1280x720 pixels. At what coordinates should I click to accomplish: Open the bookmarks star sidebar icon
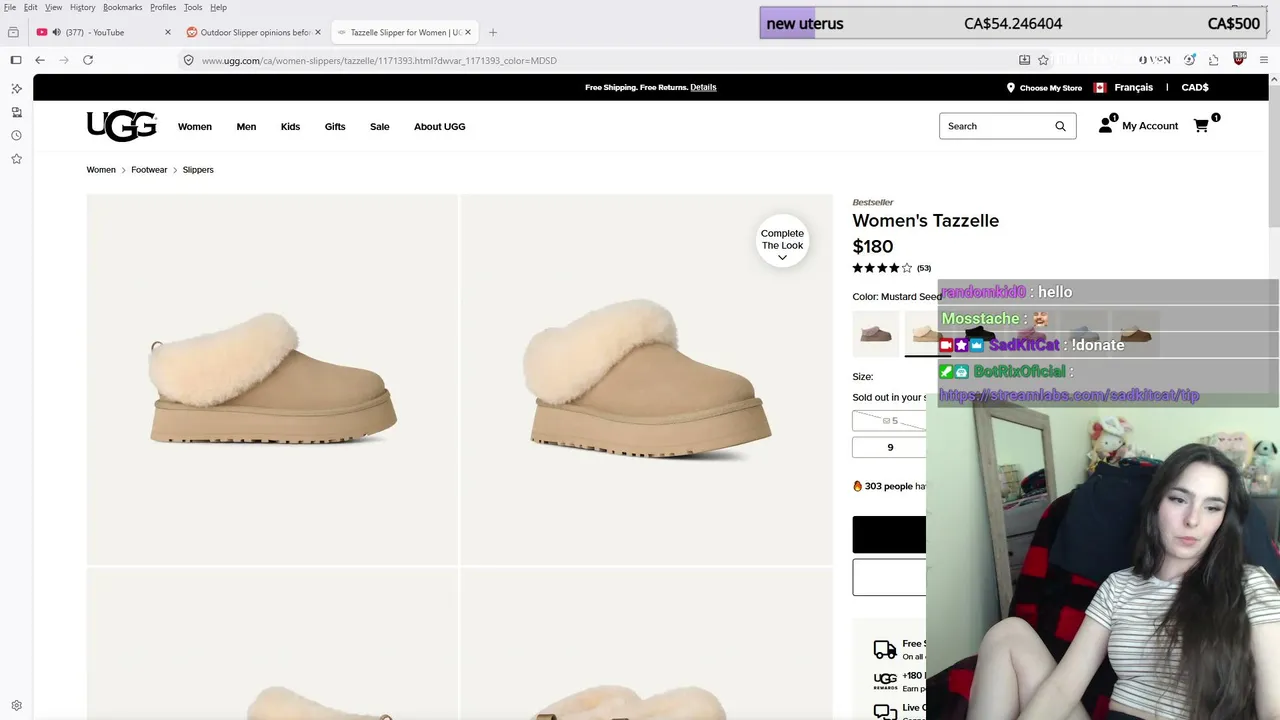(16, 158)
